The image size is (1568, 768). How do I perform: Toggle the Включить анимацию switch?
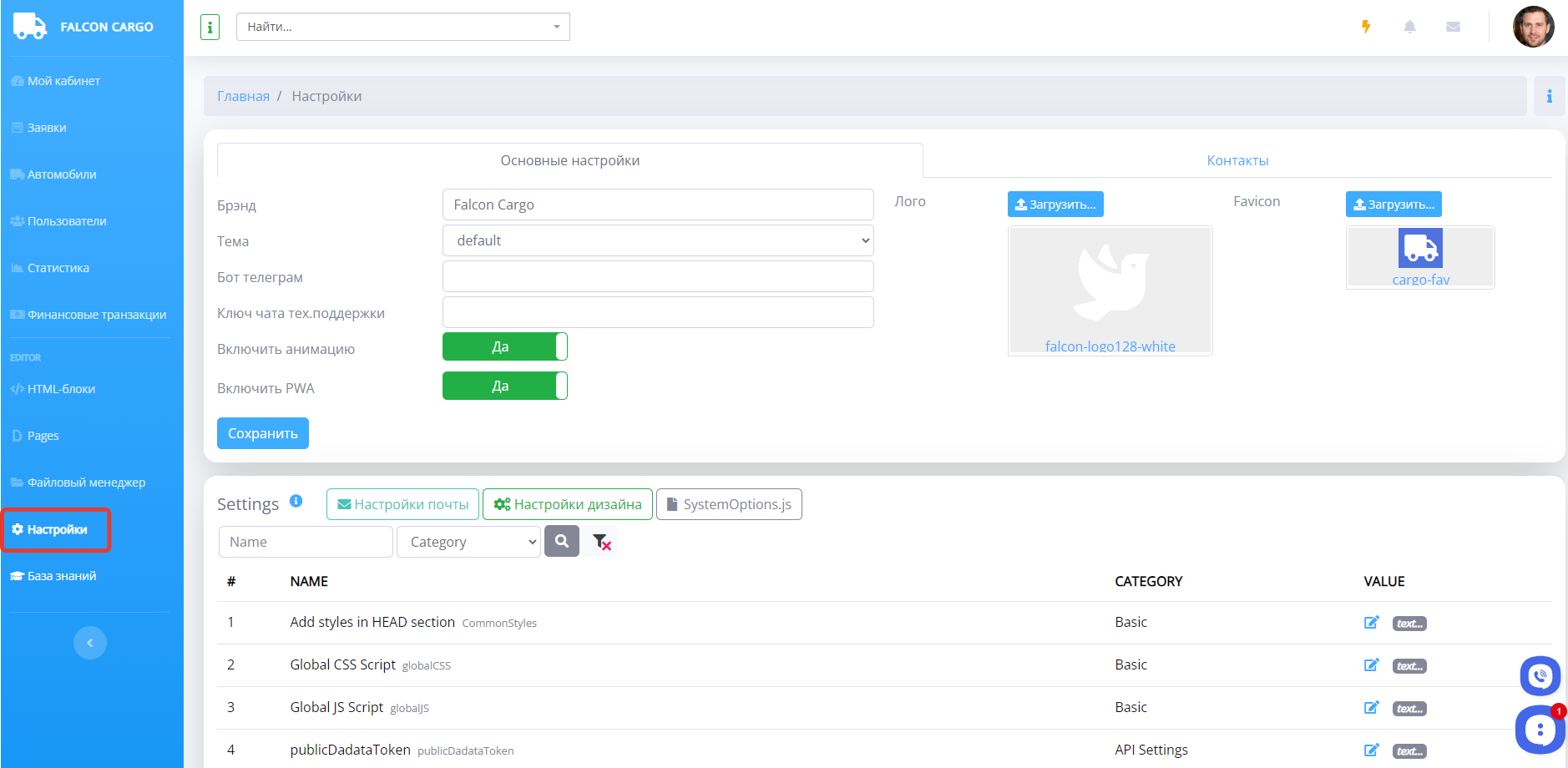click(504, 347)
